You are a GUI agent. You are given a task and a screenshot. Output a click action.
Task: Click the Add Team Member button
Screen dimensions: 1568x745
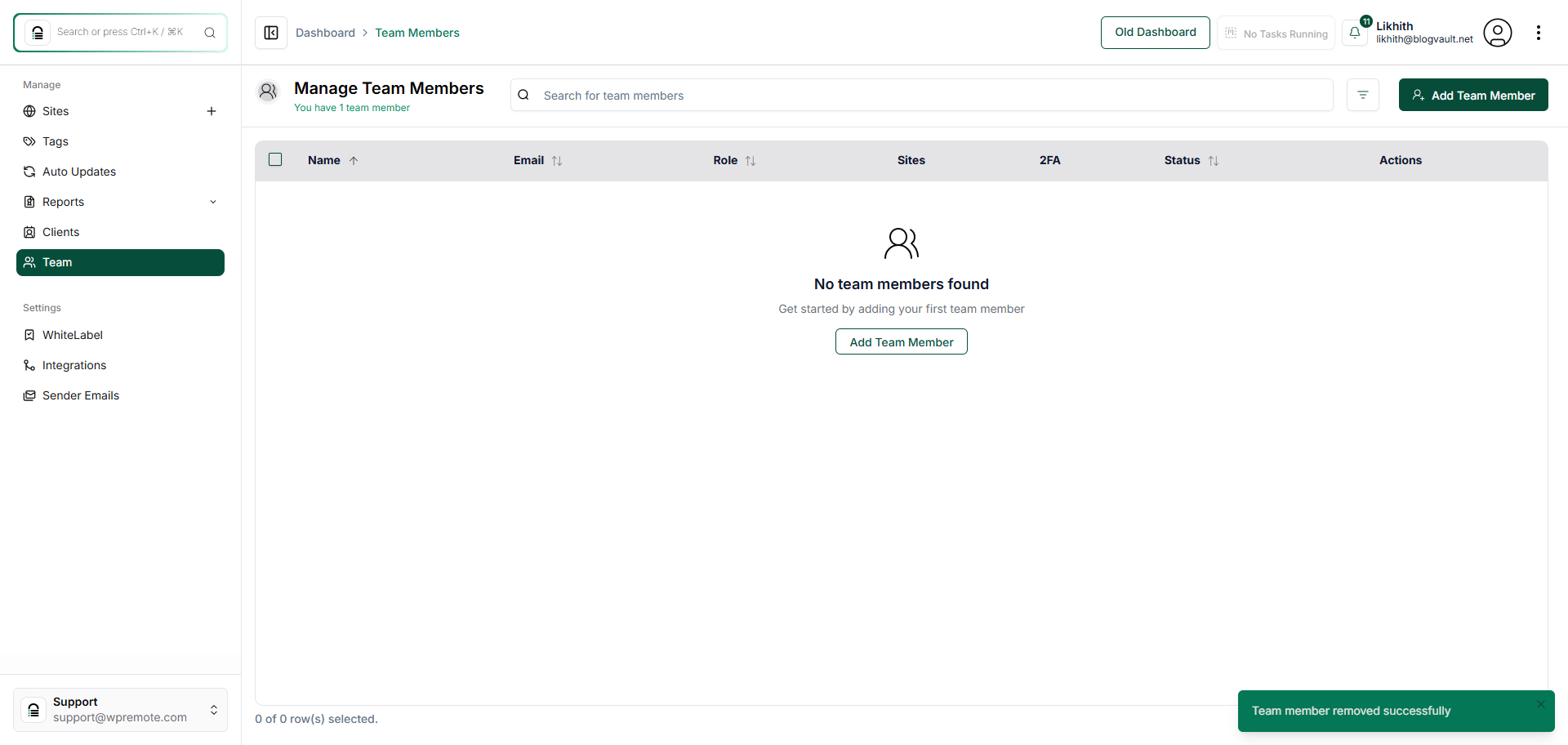click(1473, 95)
